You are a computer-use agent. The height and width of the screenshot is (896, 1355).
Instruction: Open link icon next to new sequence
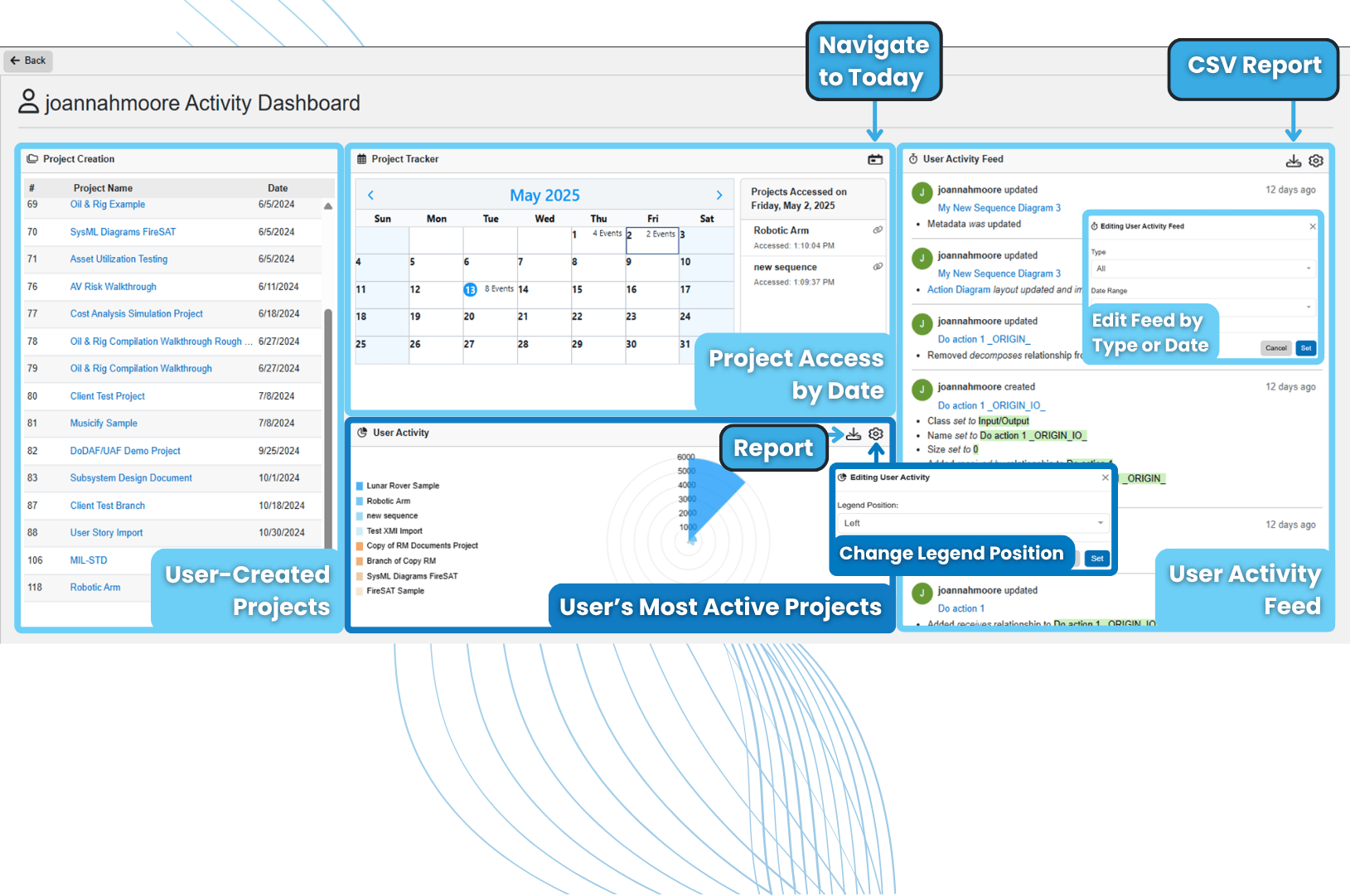point(878,267)
